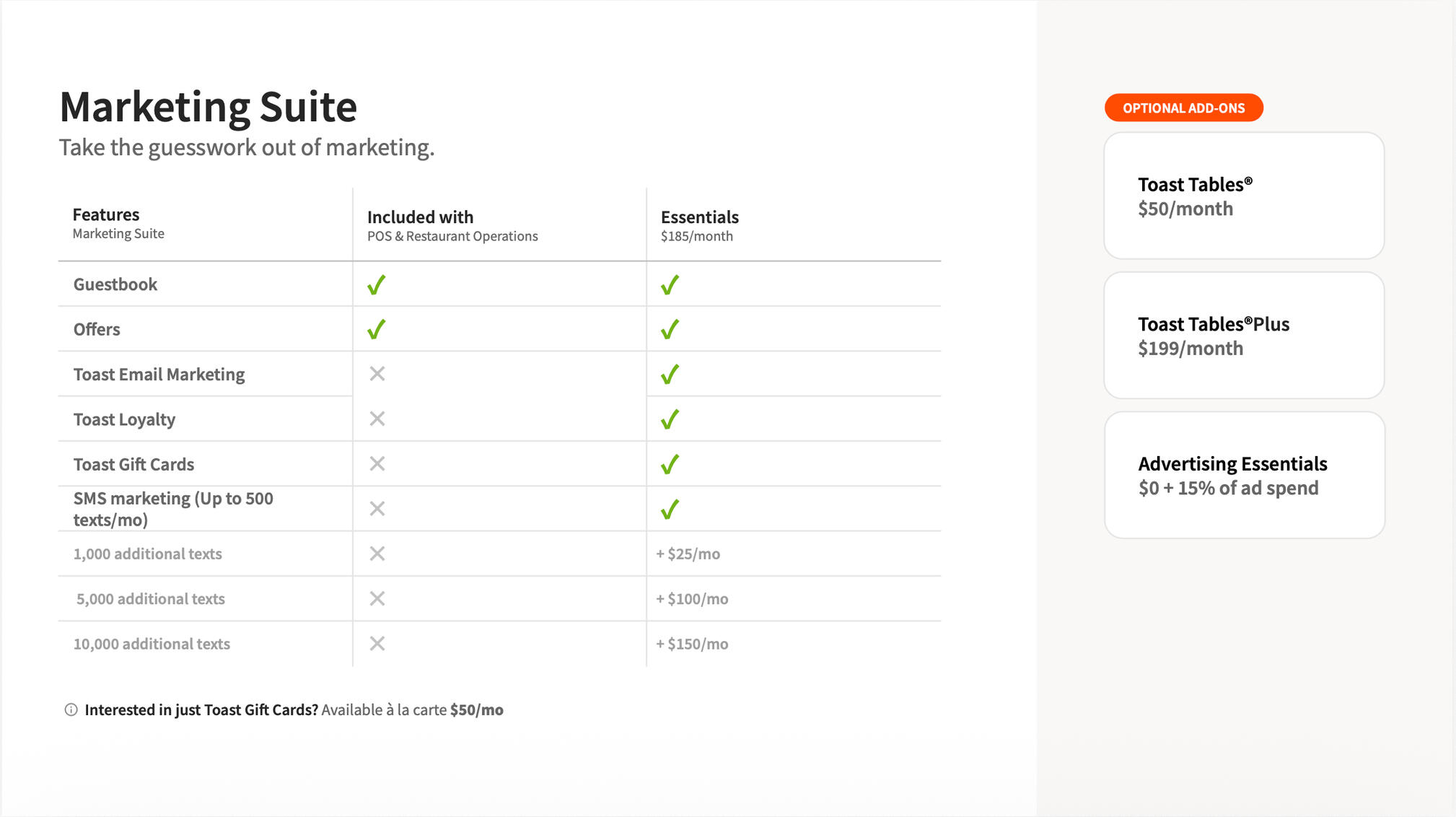
Task: Click the X icon in Toast Gift Cards row
Action: [377, 463]
